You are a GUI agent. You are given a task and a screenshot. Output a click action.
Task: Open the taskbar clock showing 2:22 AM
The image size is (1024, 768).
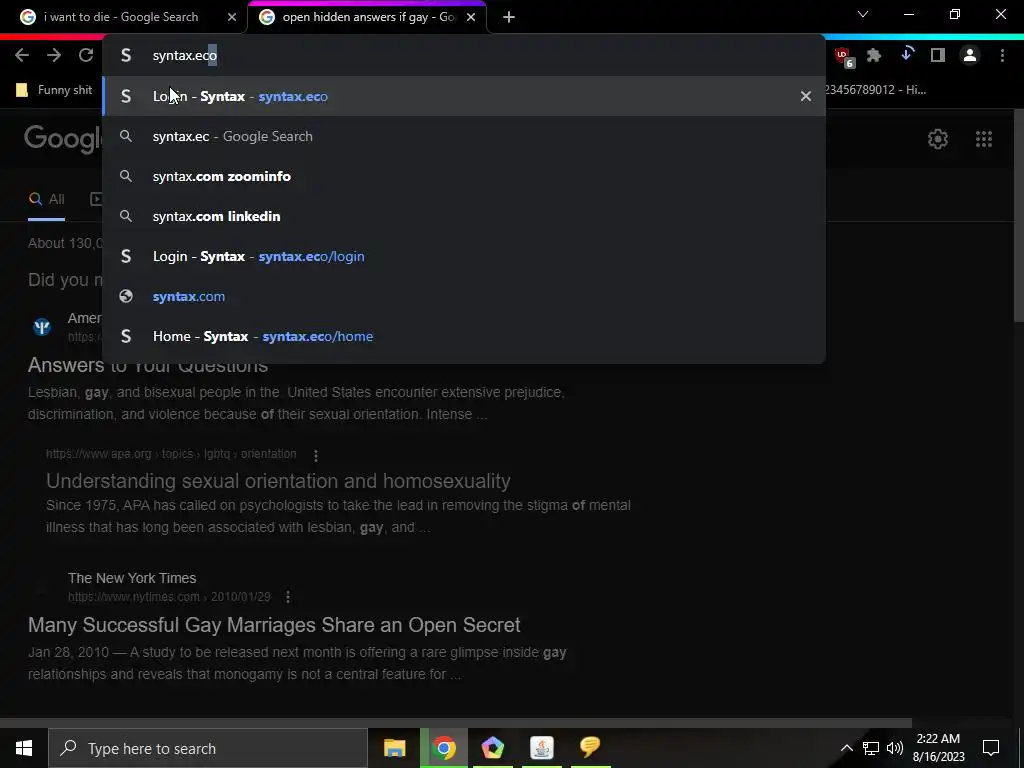[x=938, y=748]
